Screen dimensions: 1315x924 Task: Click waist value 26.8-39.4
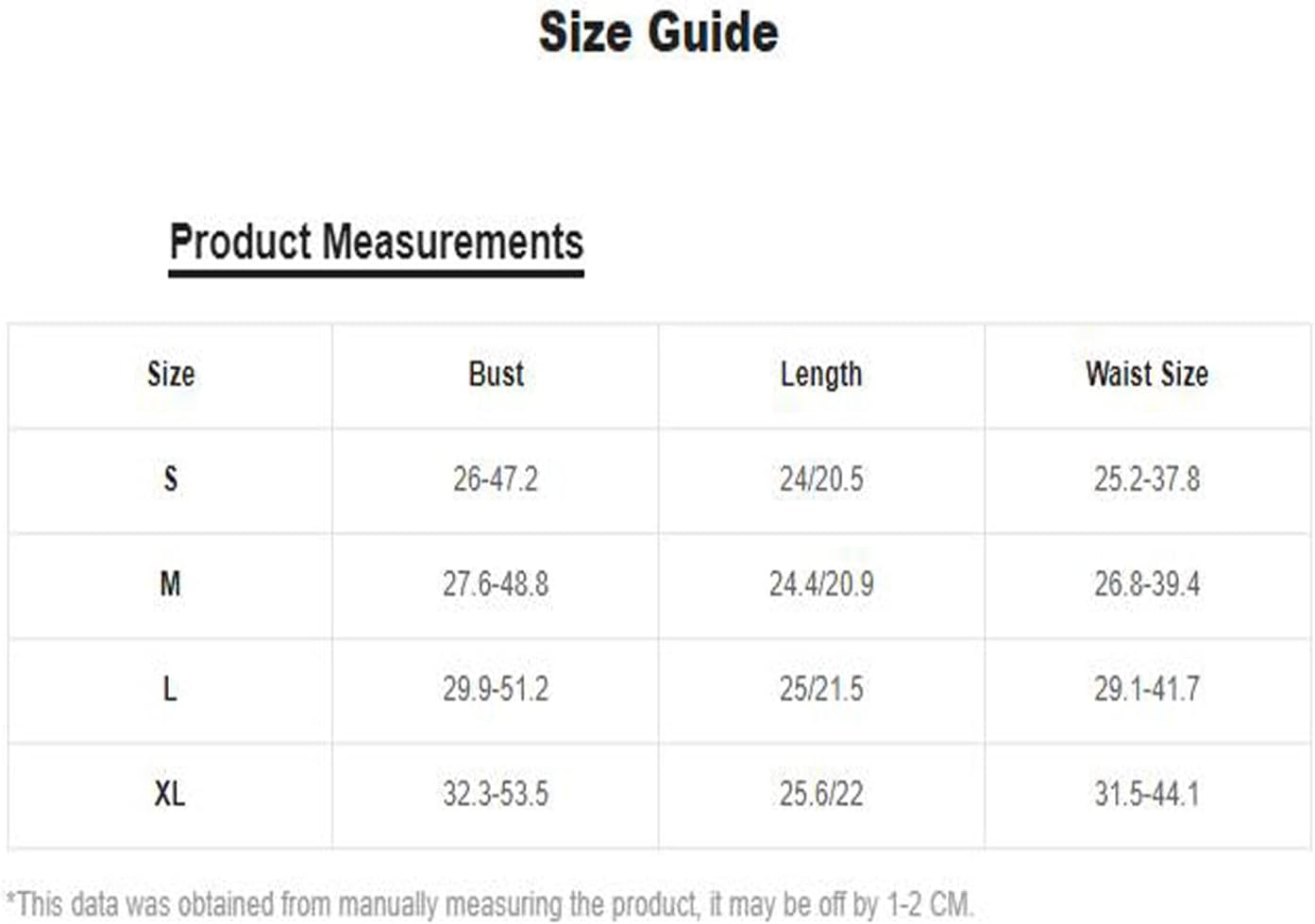tap(1147, 584)
